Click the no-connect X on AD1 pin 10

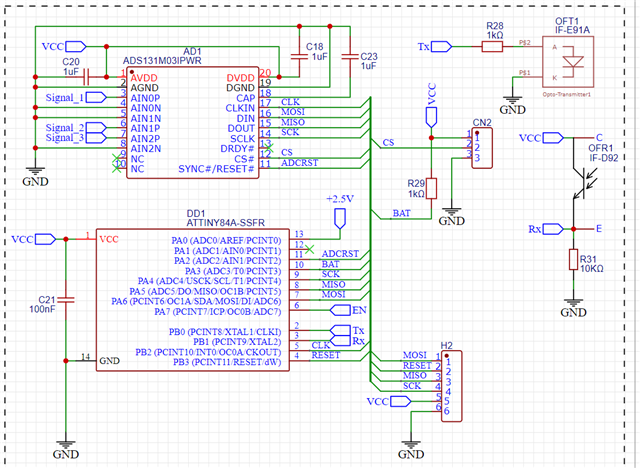click(x=116, y=168)
